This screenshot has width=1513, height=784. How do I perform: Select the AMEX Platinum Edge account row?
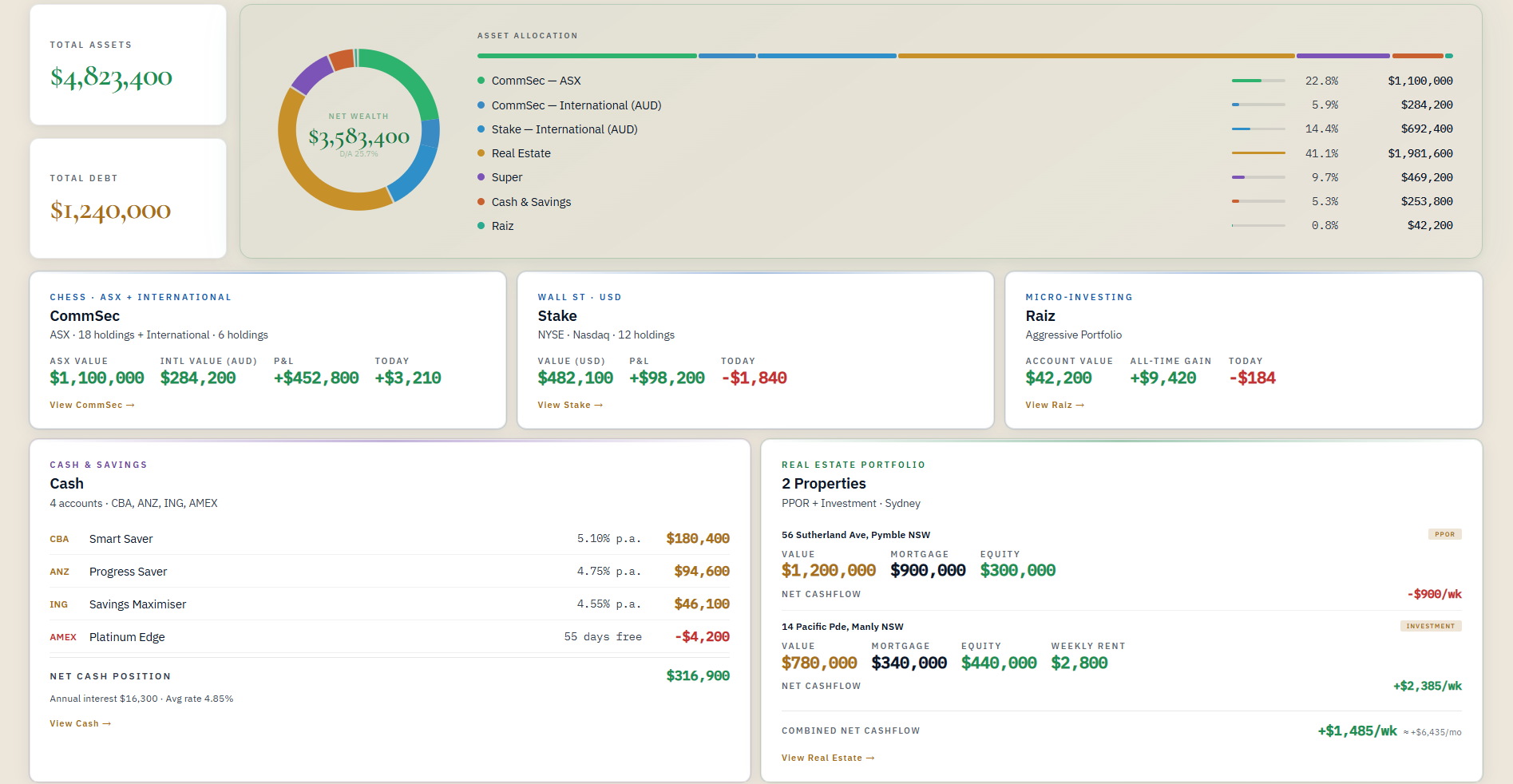click(x=390, y=637)
